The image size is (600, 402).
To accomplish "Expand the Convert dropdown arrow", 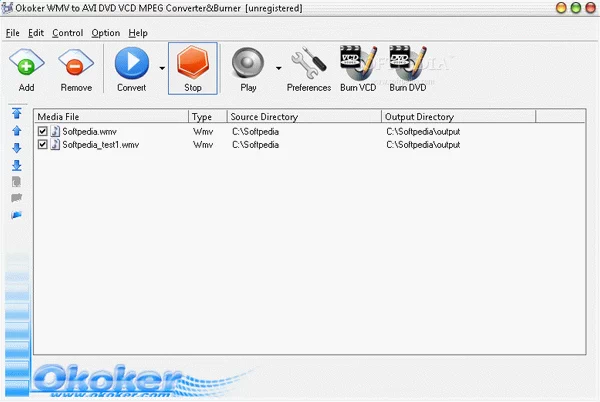I will click(162, 68).
